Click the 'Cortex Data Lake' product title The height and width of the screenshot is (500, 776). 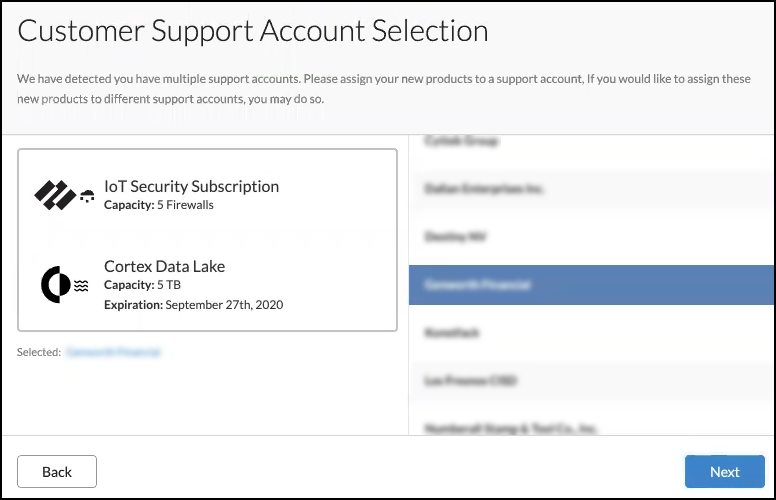tap(164, 266)
